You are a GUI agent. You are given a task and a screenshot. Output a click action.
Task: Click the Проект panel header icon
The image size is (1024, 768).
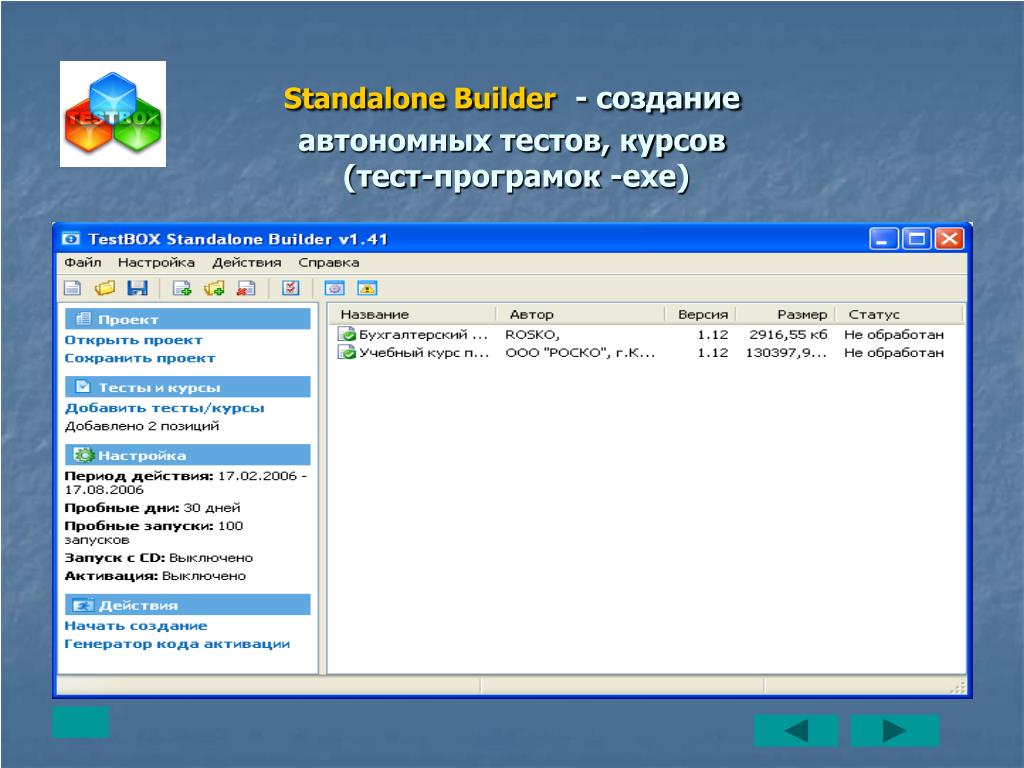pyautogui.click(x=83, y=319)
